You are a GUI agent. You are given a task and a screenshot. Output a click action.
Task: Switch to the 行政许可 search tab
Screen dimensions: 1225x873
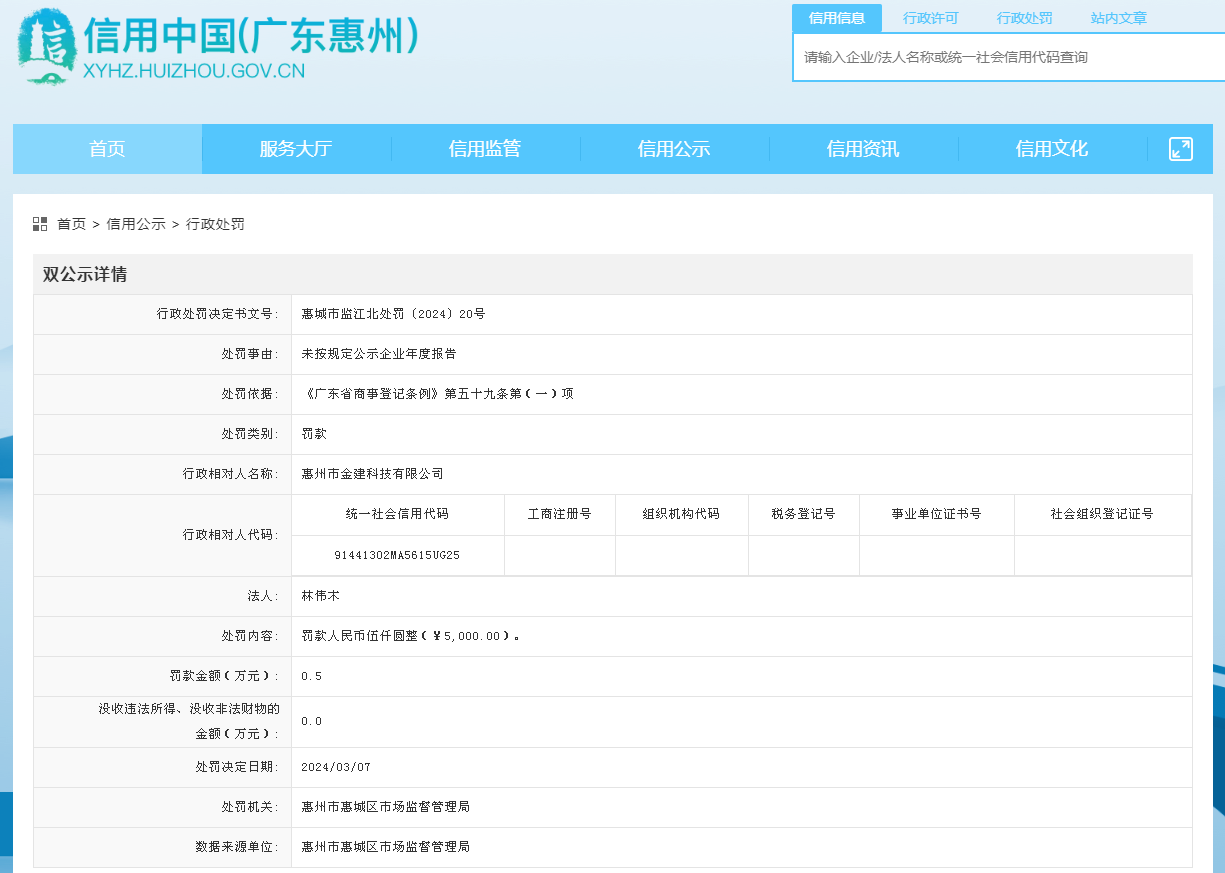point(930,18)
